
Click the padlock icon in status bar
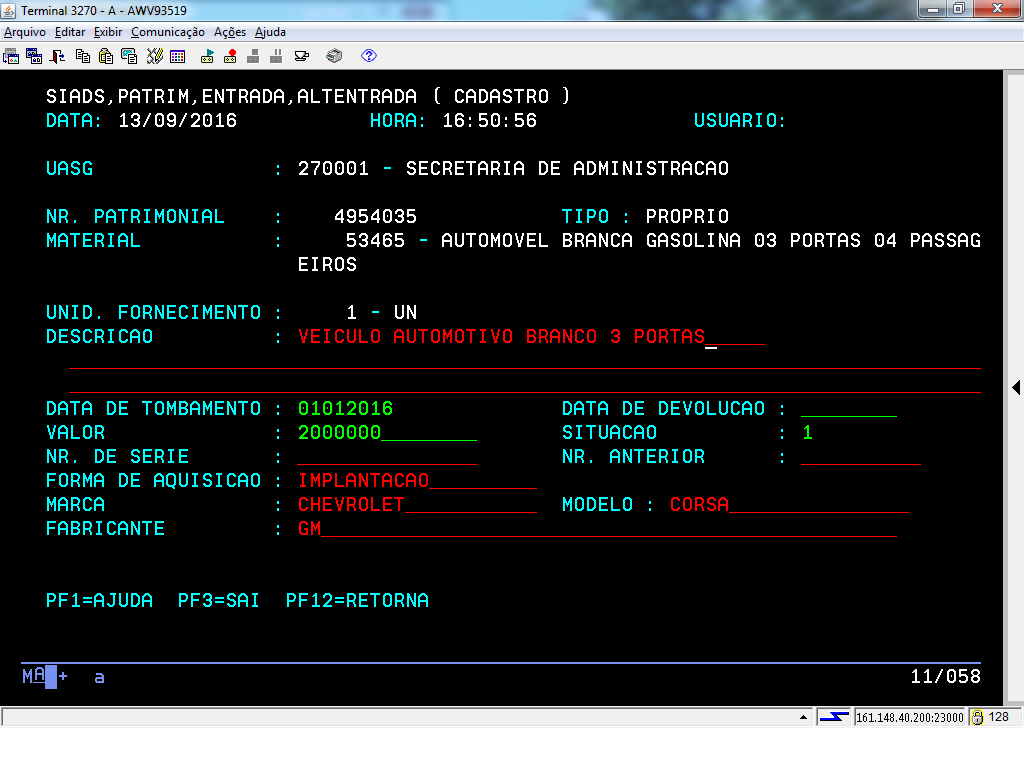977,717
